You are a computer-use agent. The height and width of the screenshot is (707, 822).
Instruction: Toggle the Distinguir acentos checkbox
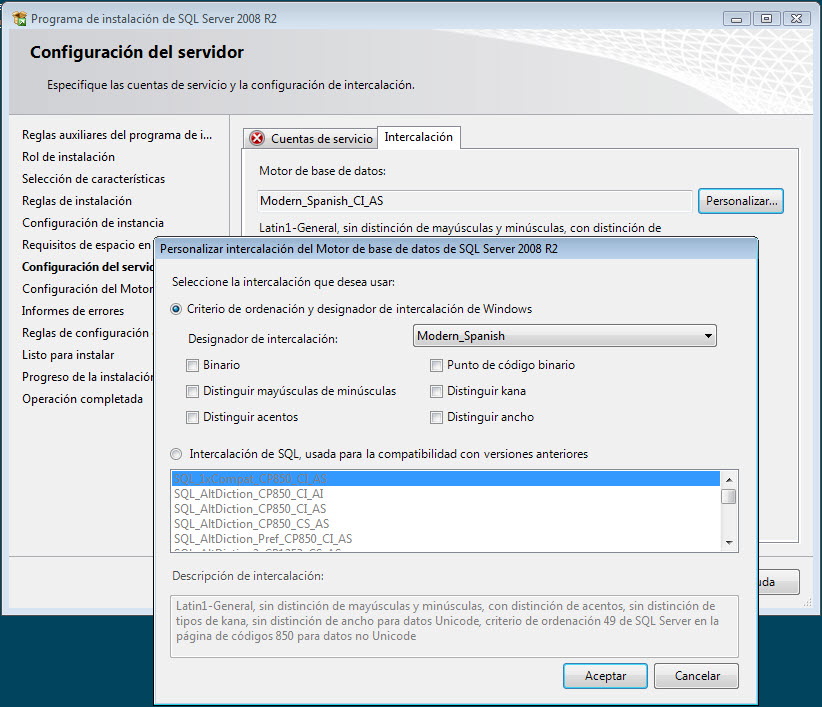pyautogui.click(x=192, y=417)
